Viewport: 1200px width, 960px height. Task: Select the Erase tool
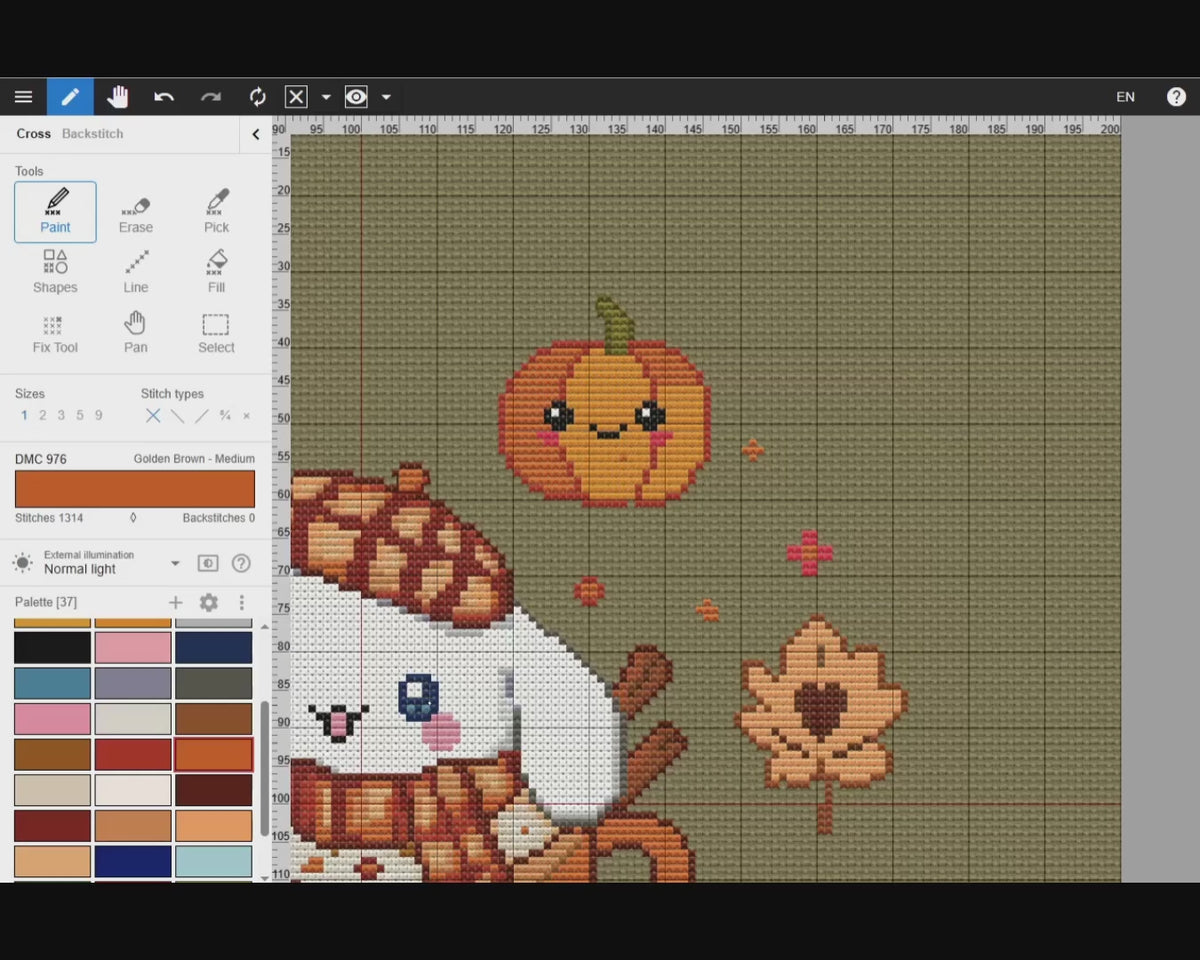pyautogui.click(x=136, y=212)
